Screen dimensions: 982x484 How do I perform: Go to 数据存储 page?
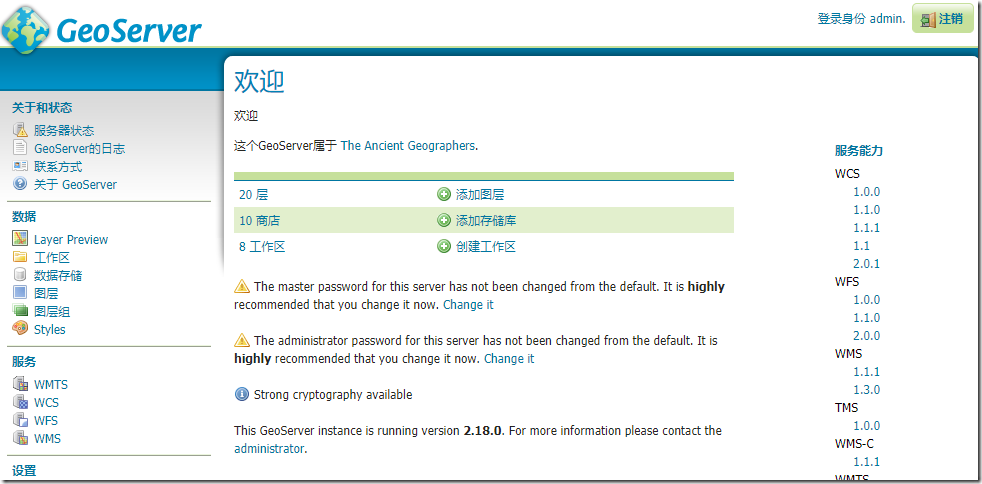[x=58, y=275]
